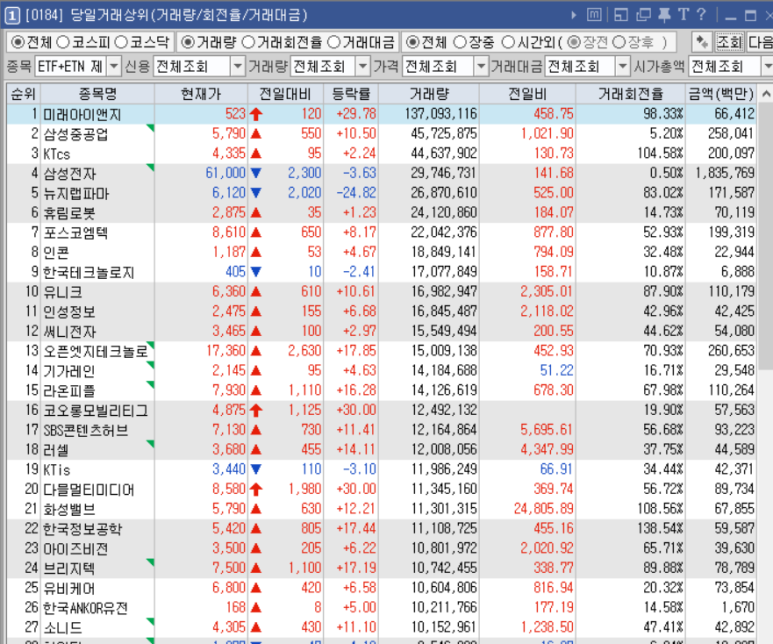This screenshot has height=644, width=773.
Task: Open the 종목 ETF+ETN dropdown
Action: tap(114, 66)
